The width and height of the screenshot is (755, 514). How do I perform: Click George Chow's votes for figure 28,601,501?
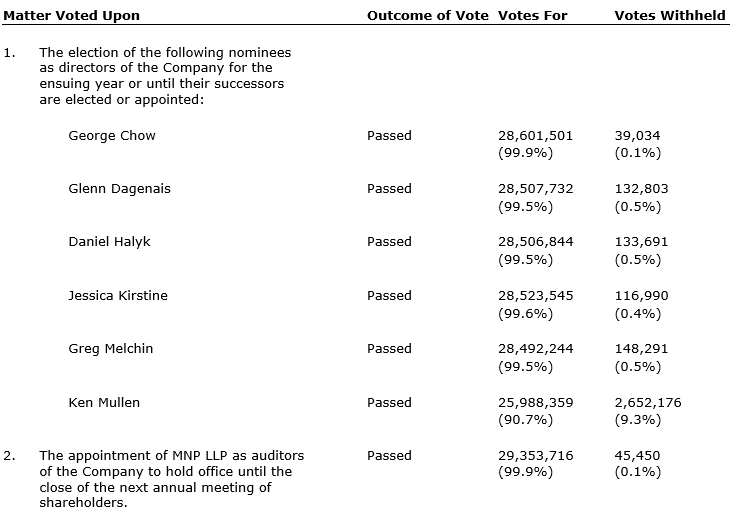(535, 135)
